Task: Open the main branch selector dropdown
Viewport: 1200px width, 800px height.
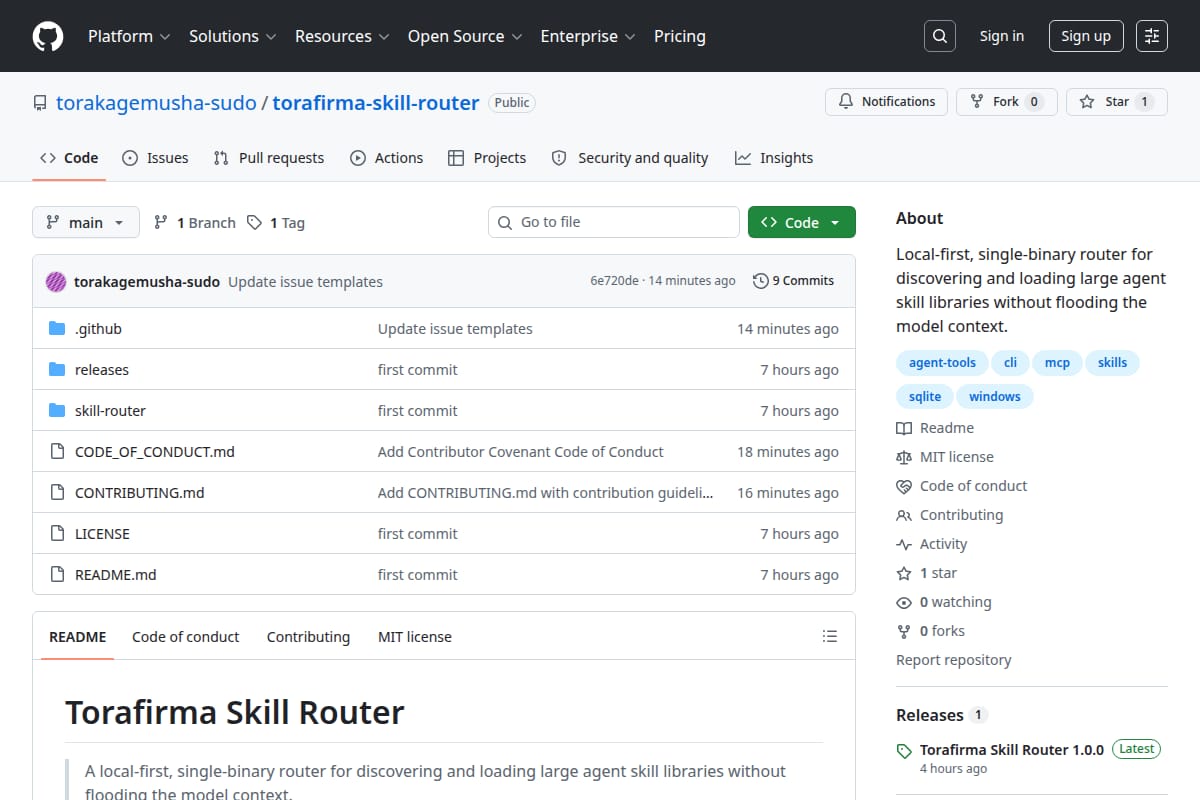Action: pos(85,222)
